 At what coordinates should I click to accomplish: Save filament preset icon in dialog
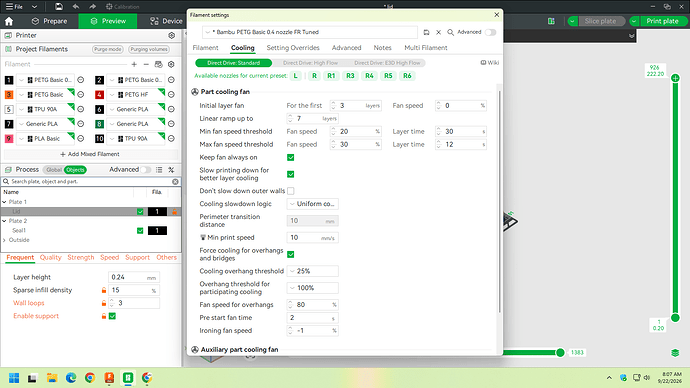426,32
